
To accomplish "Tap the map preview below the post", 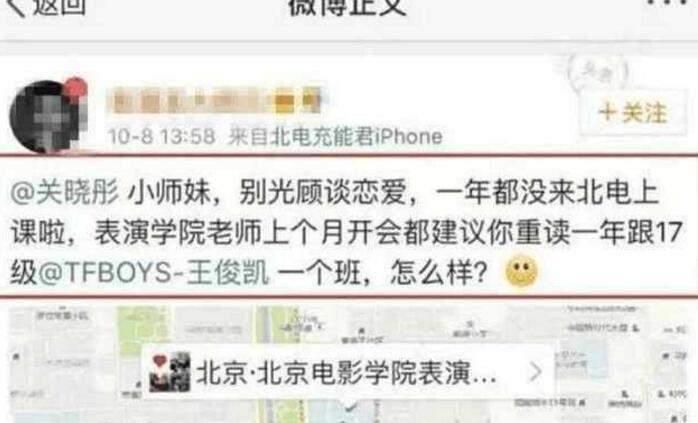I will coord(349,363).
